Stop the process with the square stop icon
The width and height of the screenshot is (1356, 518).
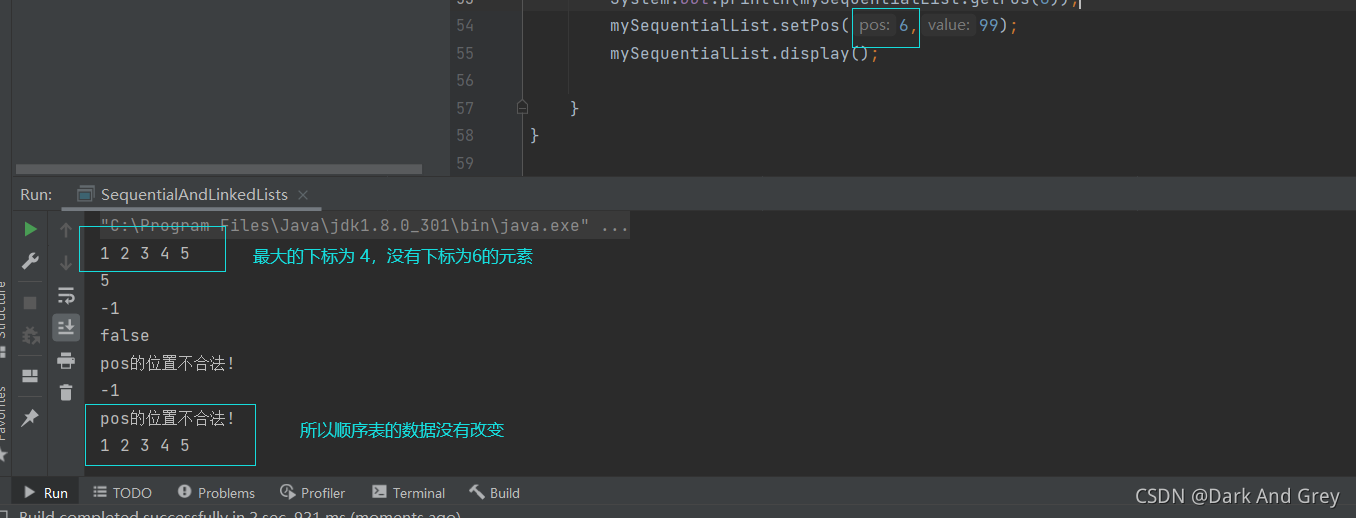[30, 302]
